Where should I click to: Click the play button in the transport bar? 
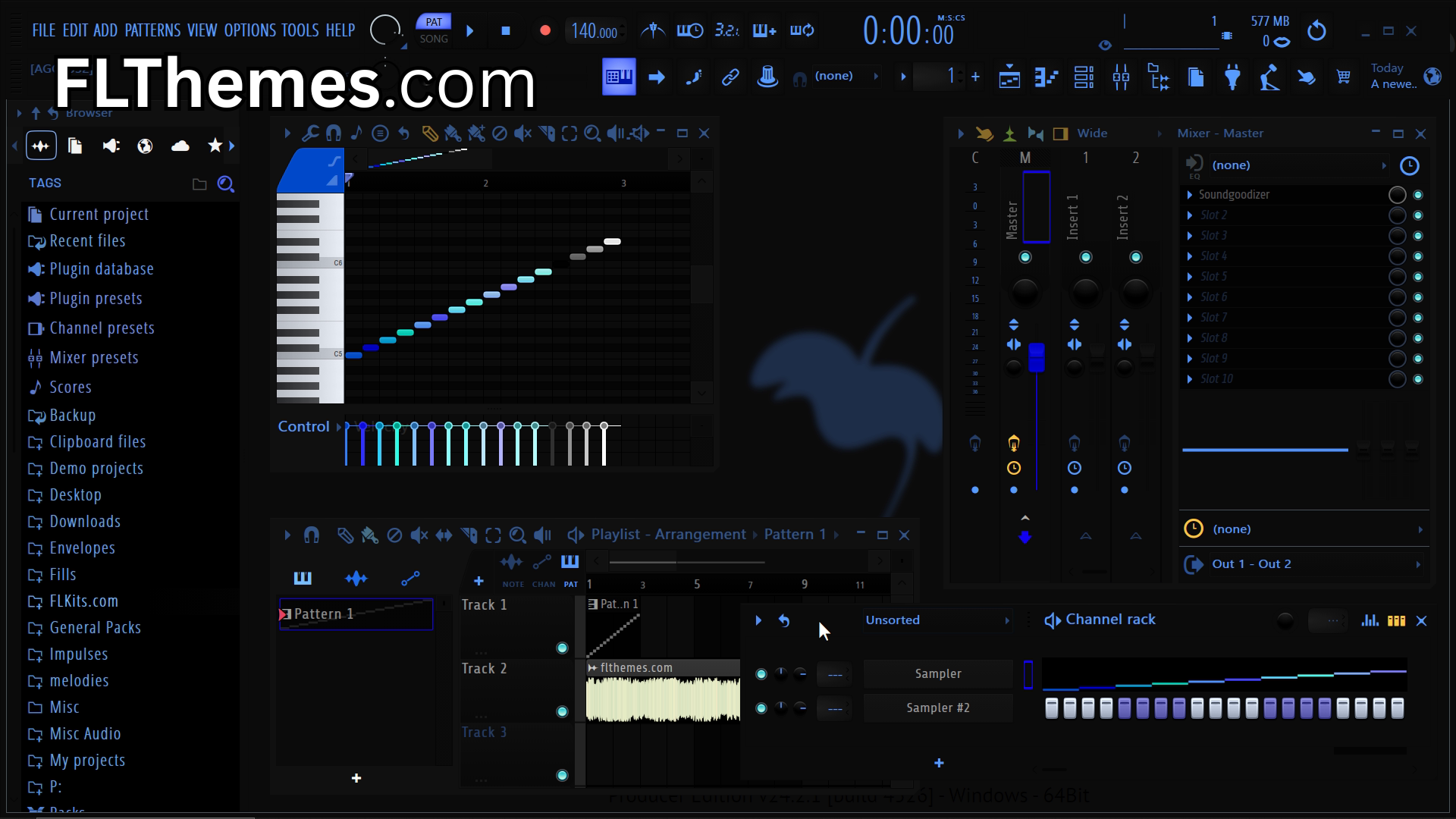tap(469, 31)
